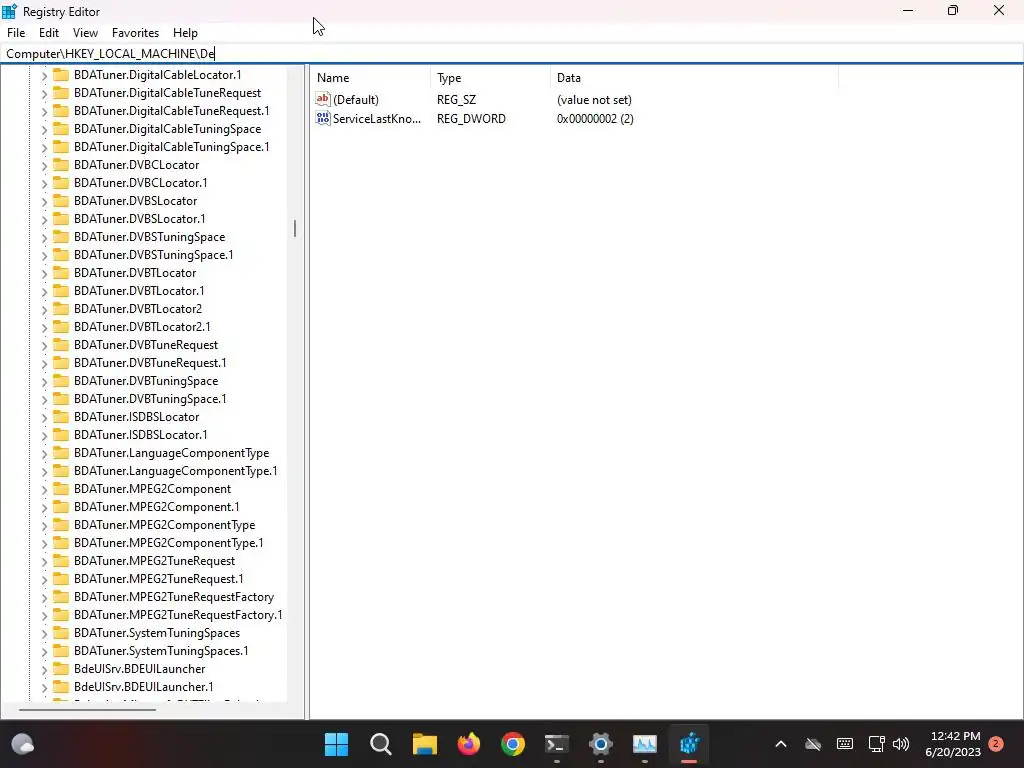The image size is (1024, 768).
Task: Select BDATuner.DVBTuneRequest.1 key
Action: (x=150, y=362)
